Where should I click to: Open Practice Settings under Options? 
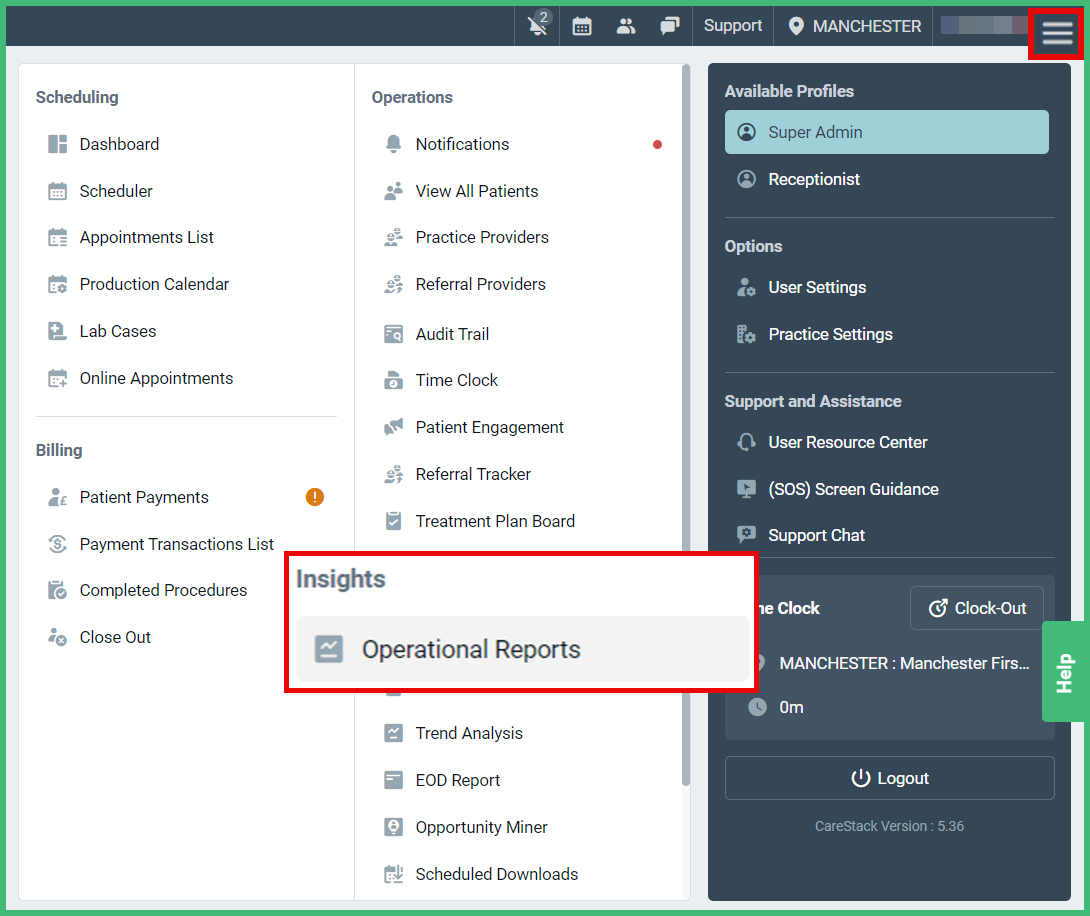(x=830, y=334)
